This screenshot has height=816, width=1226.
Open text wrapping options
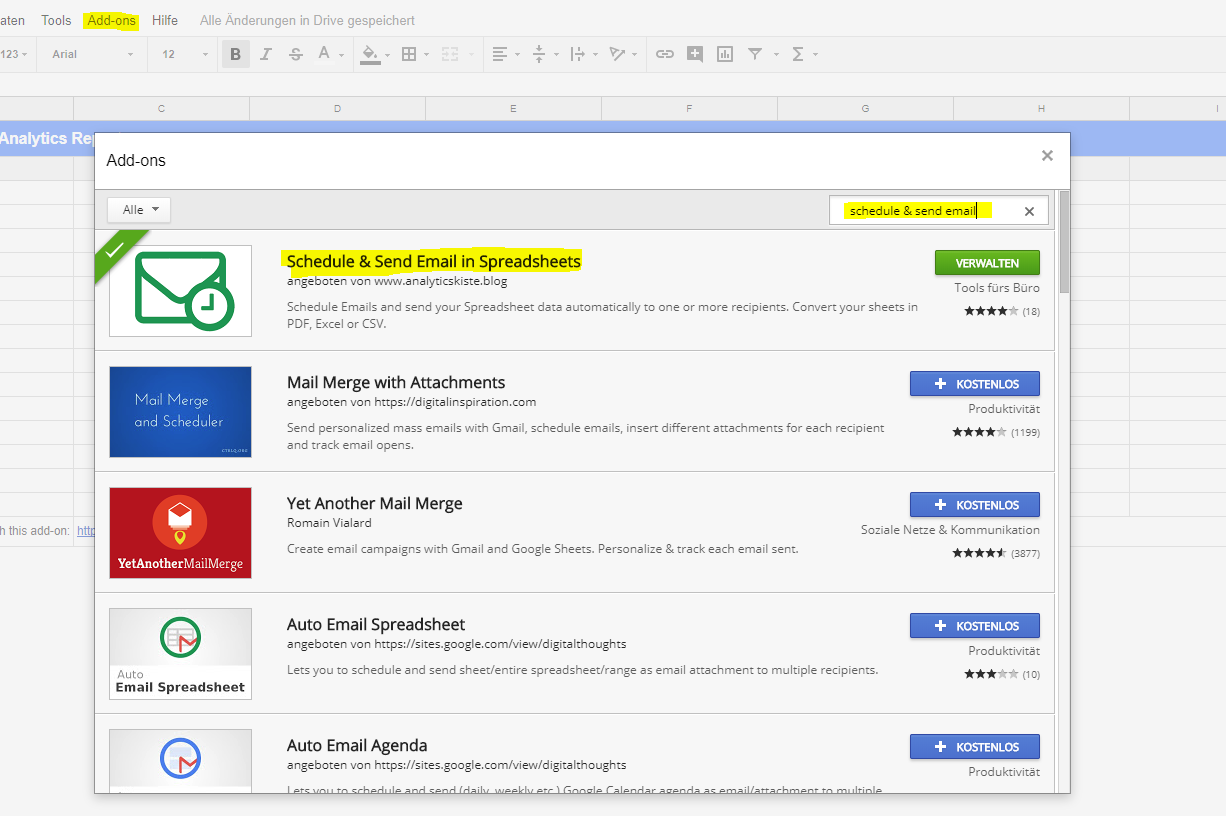[577, 54]
